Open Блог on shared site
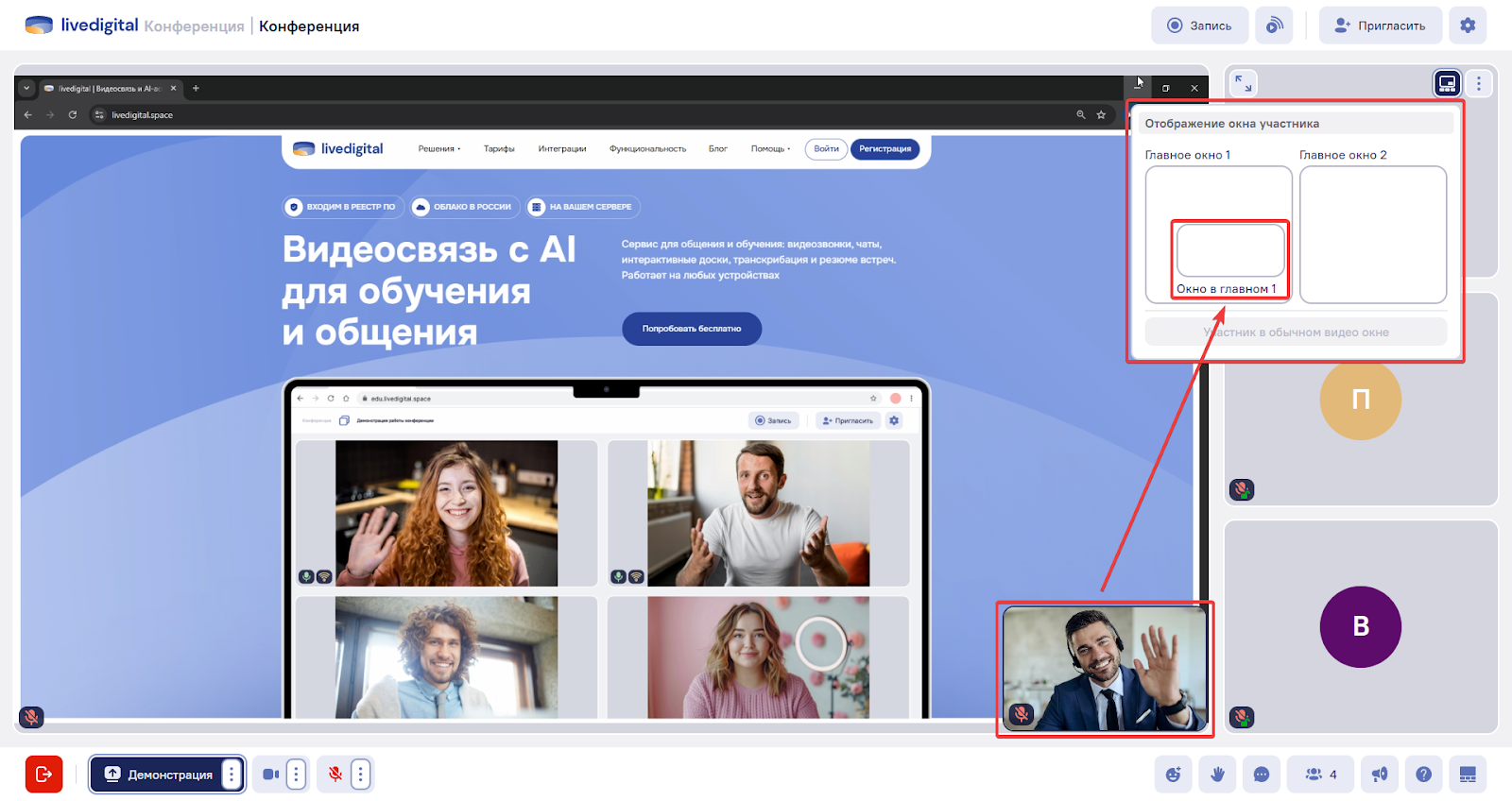Image resolution: width=1512 pixels, height=801 pixels. tap(718, 149)
